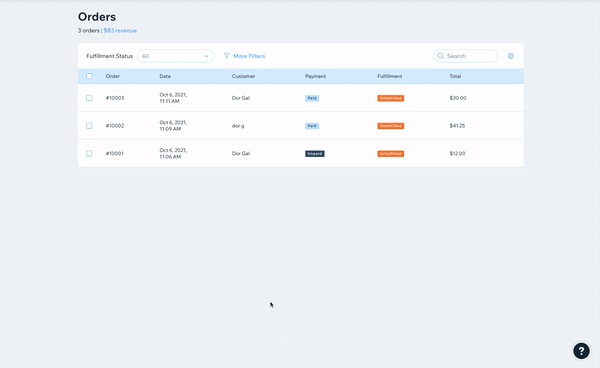This screenshot has height=368, width=600.
Task: Click the $12.00 total
Action: coord(457,153)
